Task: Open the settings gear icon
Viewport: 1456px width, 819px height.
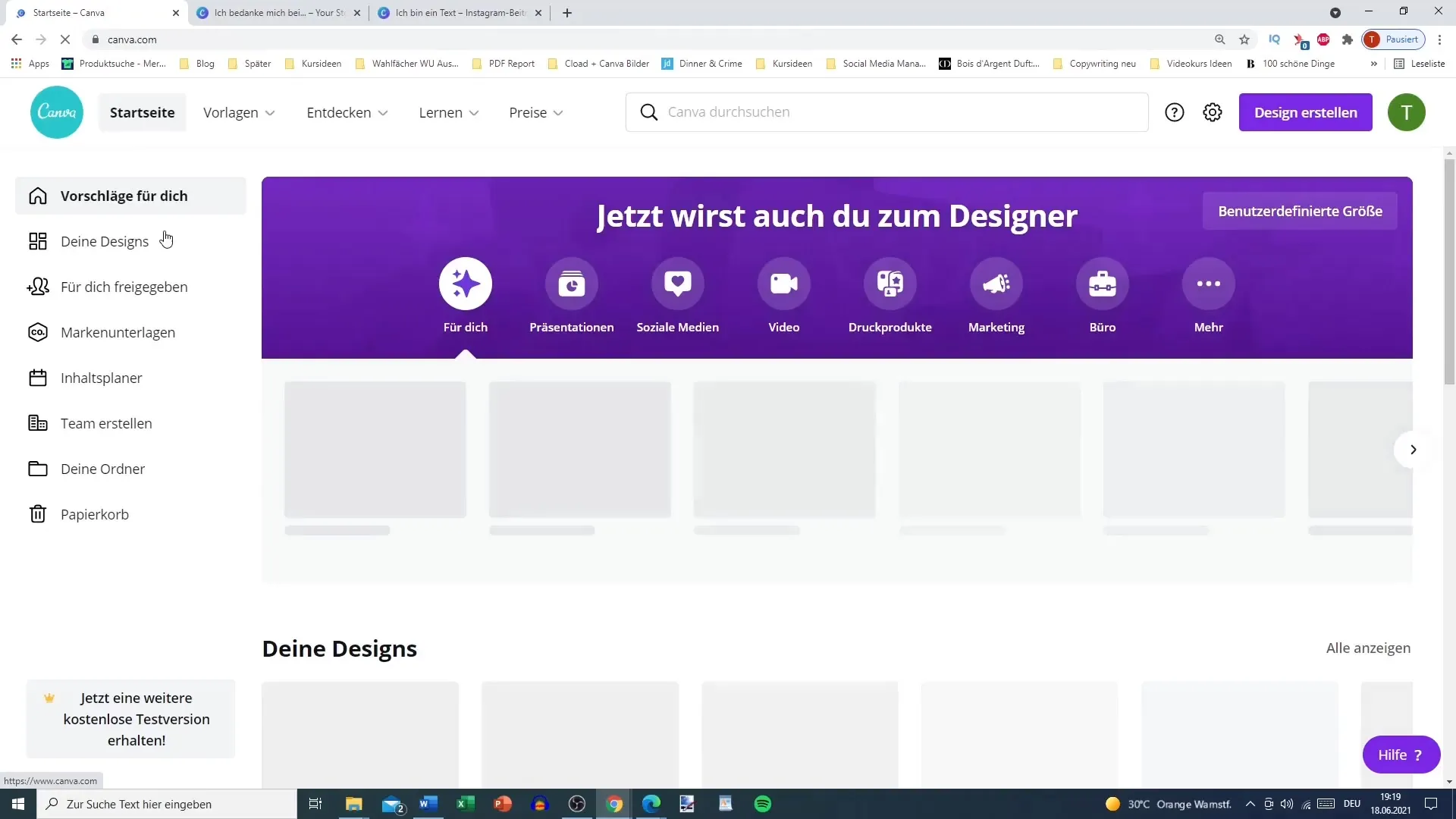Action: click(1213, 112)
